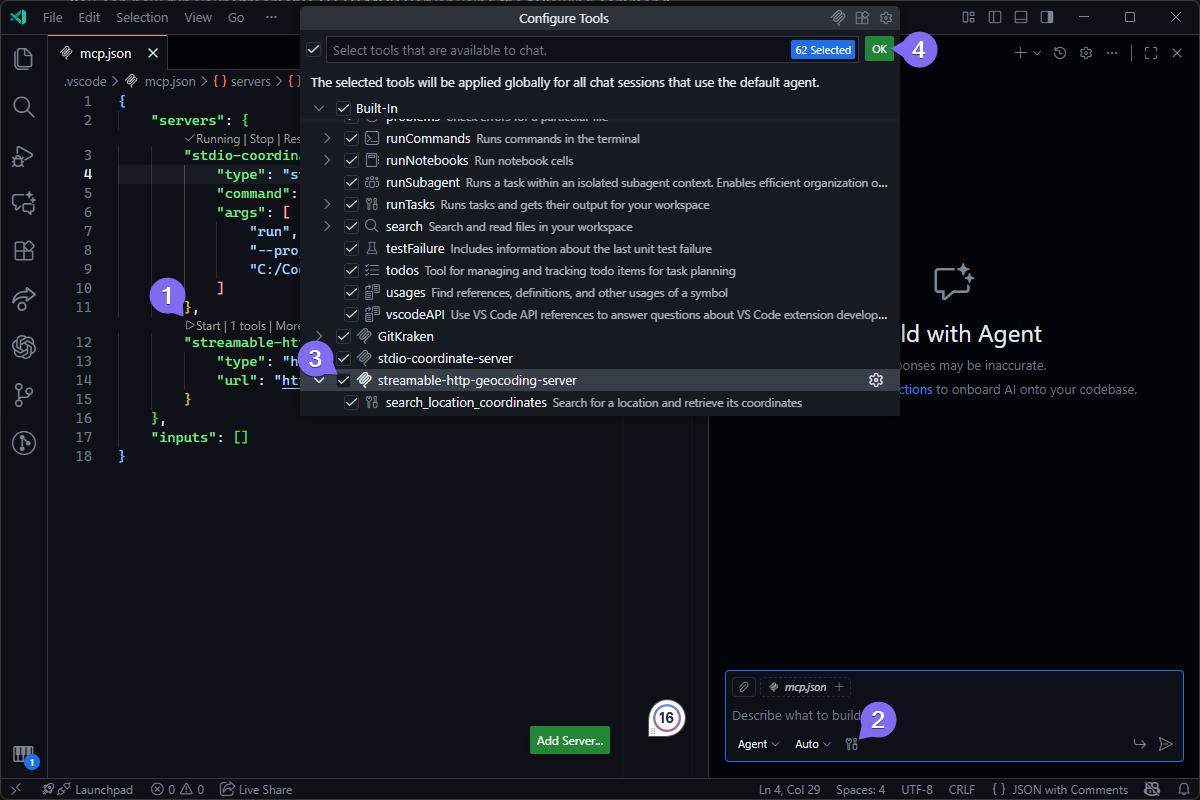Open the Selection menu in the menu bar
Screen dimensions: 1200x800
click(142, 17)
